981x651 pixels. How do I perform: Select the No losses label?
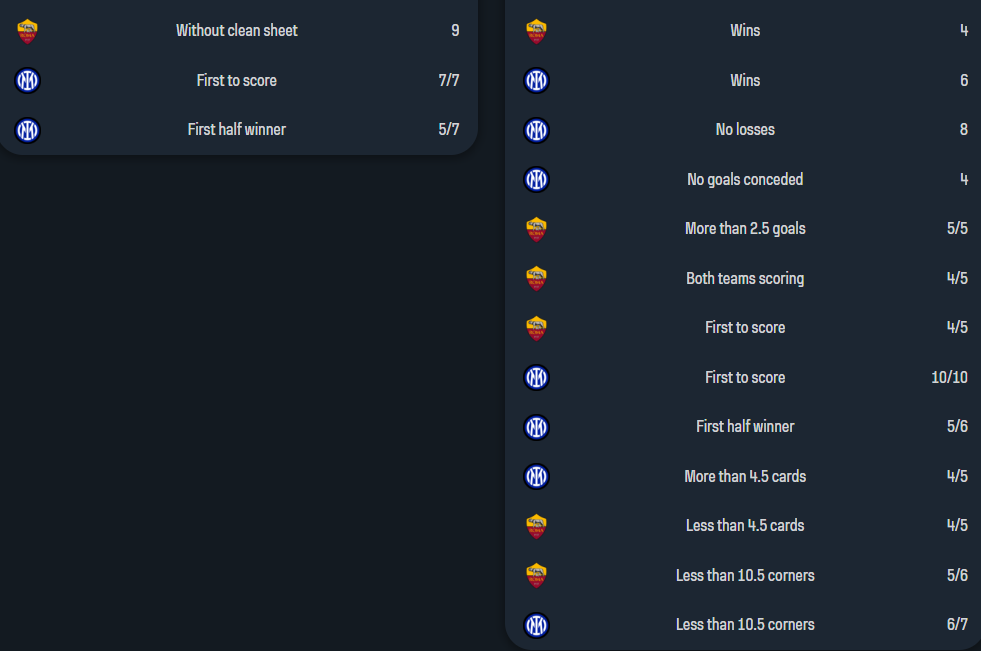pyautogui.click(x=745, y=130)
